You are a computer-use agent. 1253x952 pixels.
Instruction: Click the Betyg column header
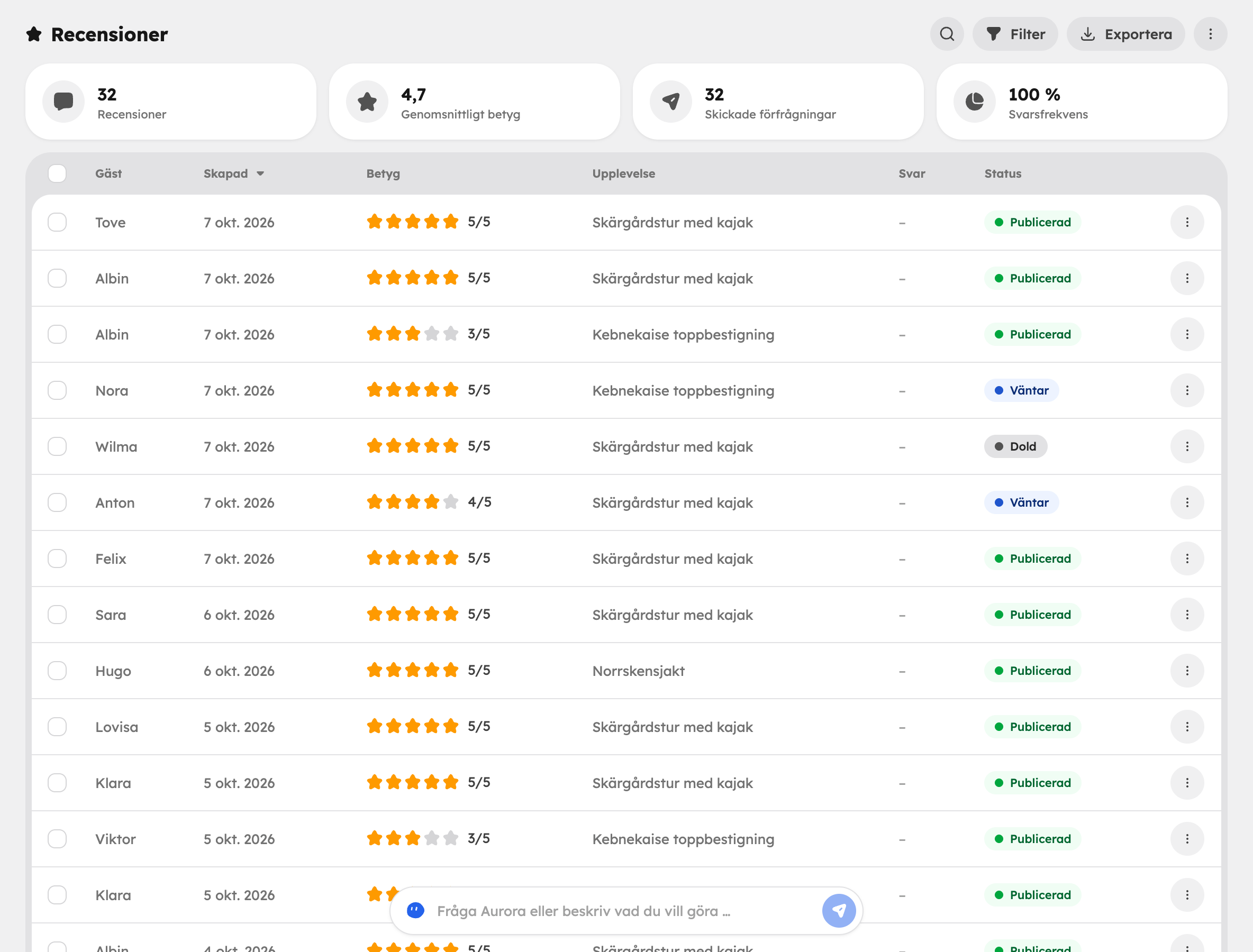click(383, 174)
